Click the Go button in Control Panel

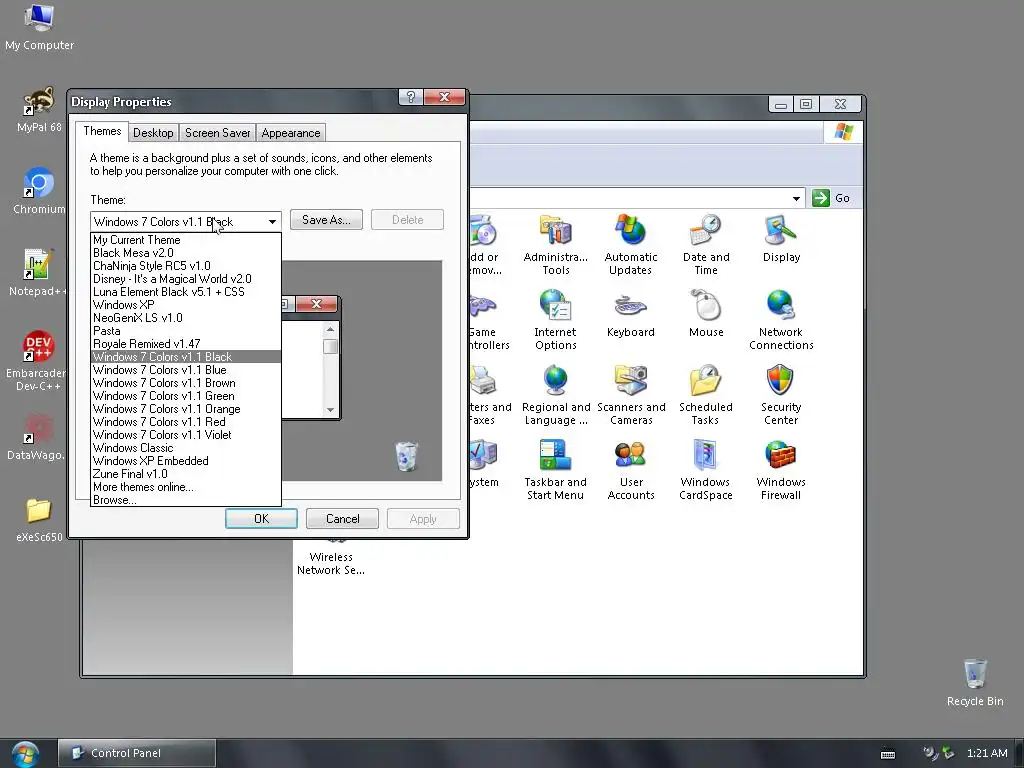(x=831, y=198)
